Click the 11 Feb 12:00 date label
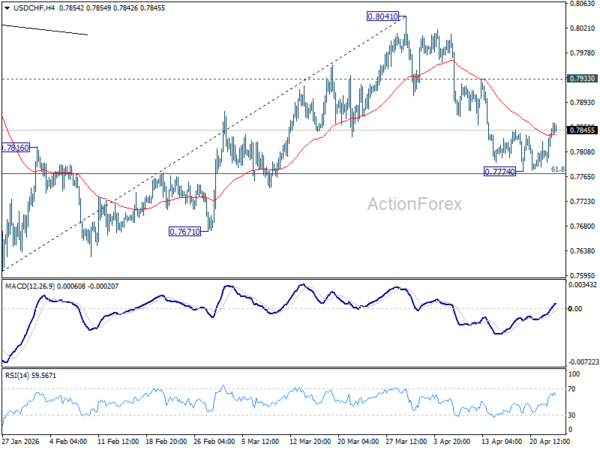Screen dimensions: 600x450 point(119,441)
